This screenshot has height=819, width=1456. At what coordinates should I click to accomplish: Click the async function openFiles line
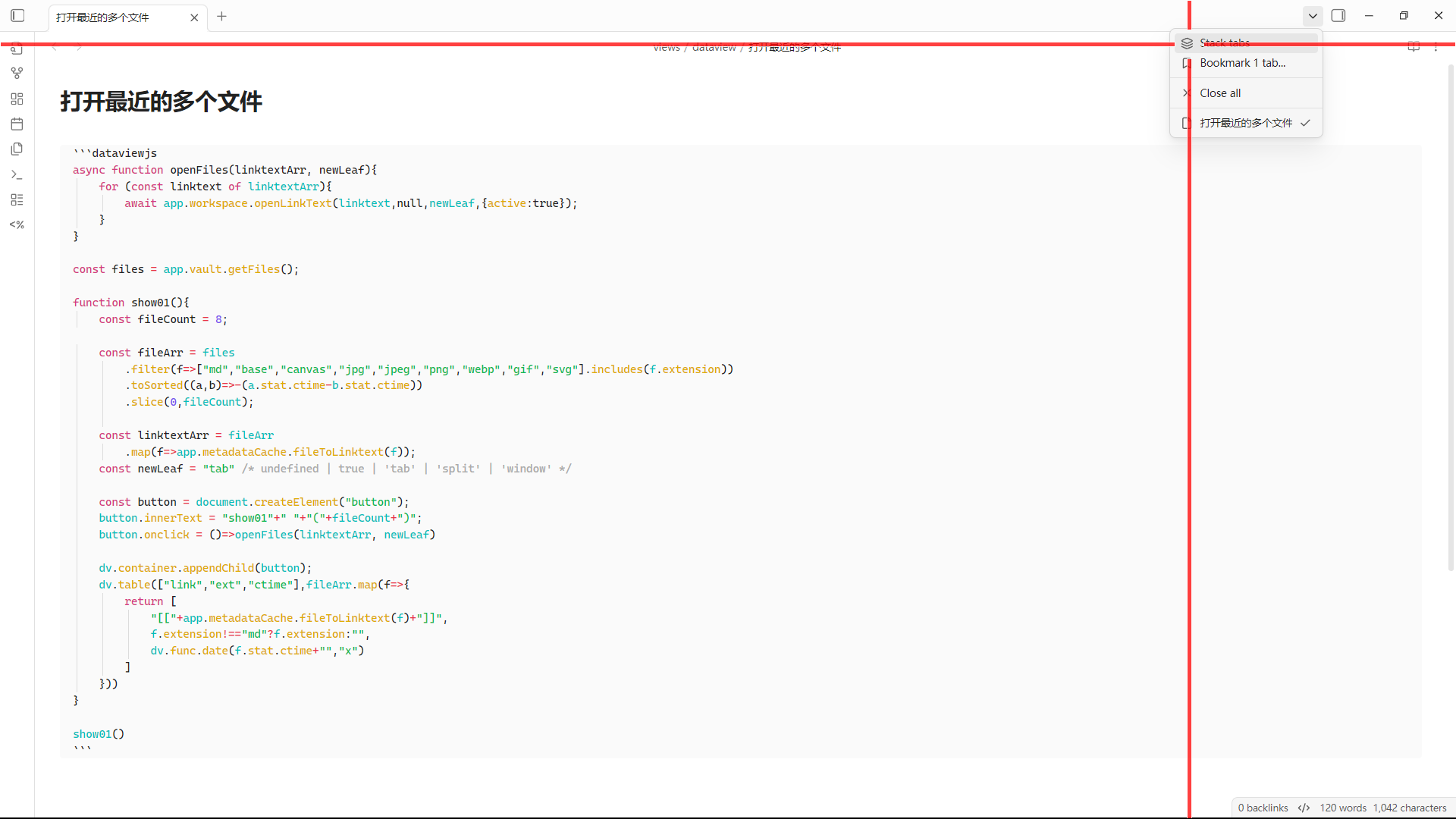click(x=225, y=170)
